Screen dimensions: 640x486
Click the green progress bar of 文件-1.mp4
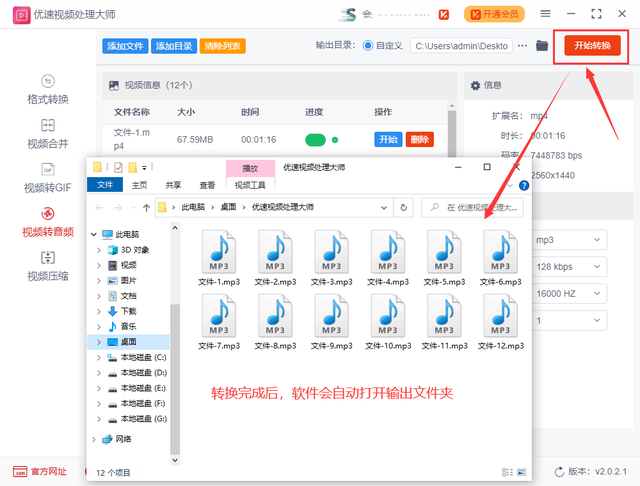coord(316,140)
